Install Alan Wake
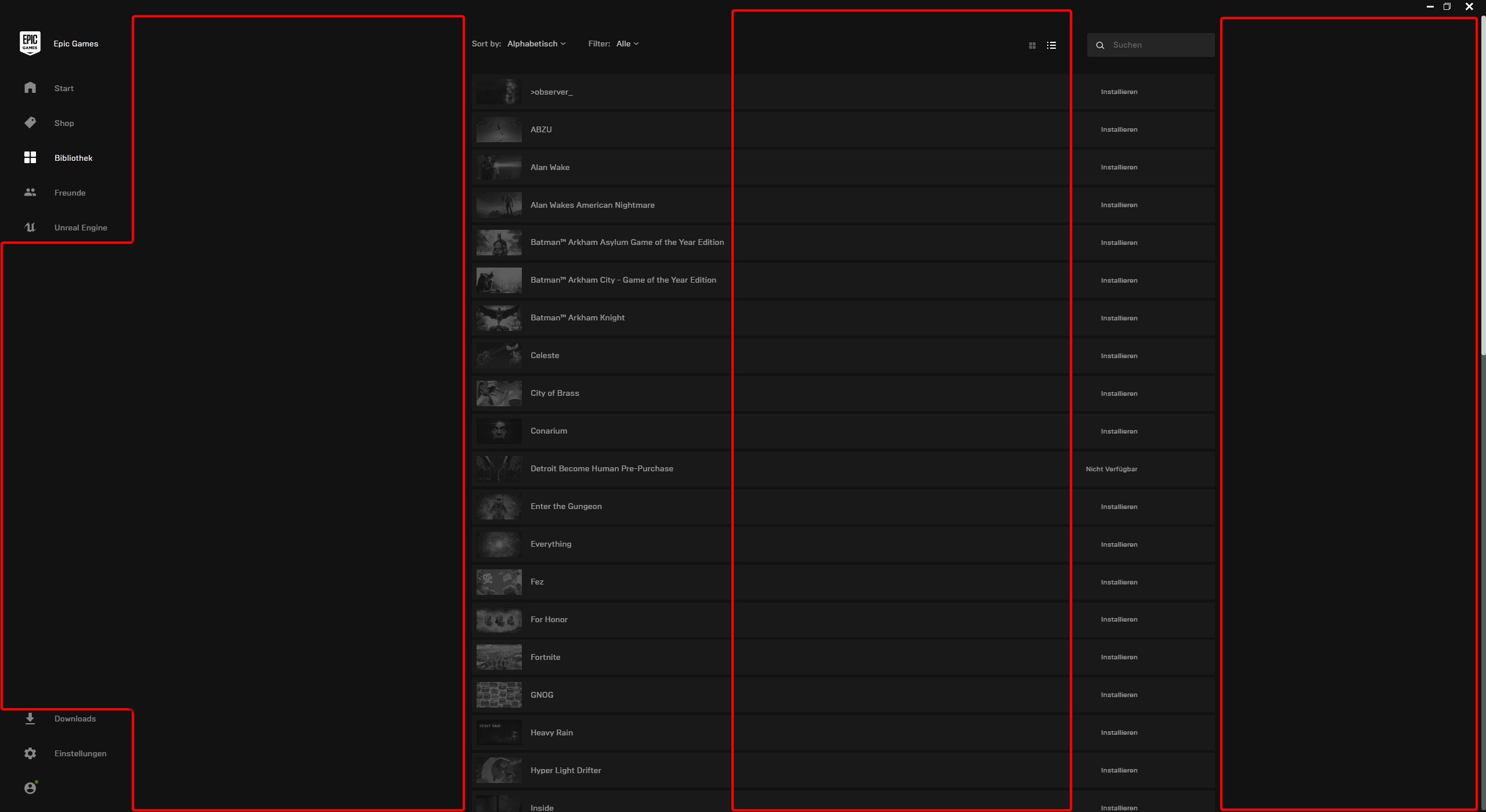 pos(1119,167)
